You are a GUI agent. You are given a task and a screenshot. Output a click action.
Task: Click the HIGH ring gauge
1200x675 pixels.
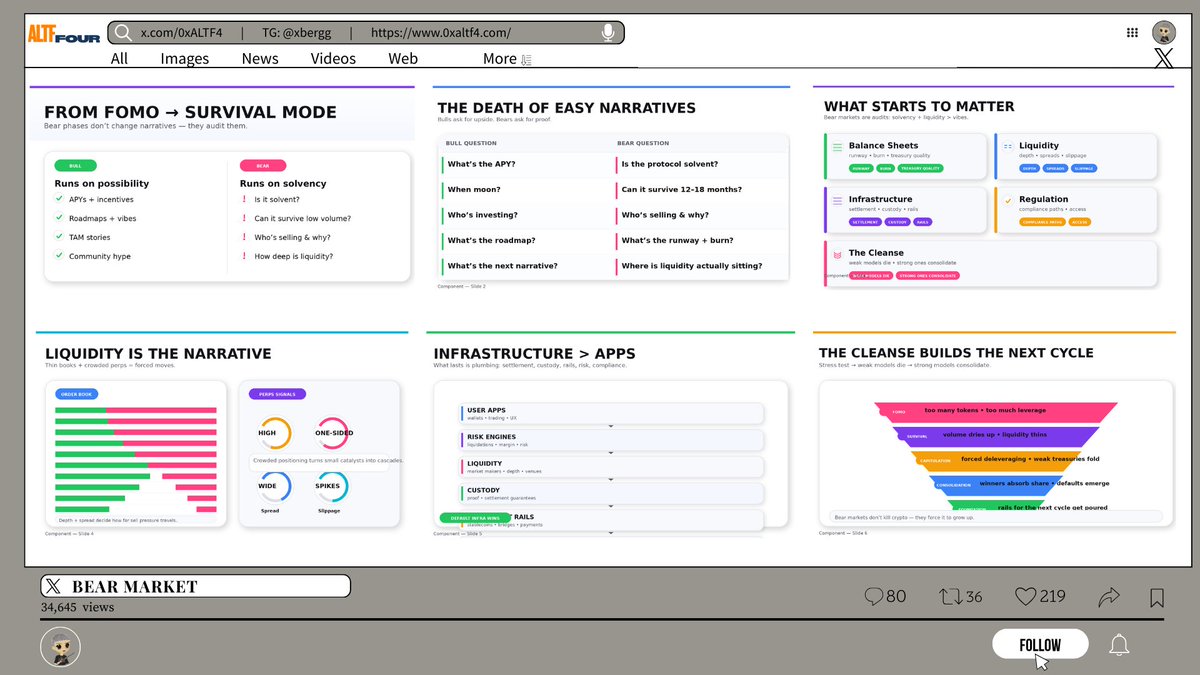click(x=274, y=433)
